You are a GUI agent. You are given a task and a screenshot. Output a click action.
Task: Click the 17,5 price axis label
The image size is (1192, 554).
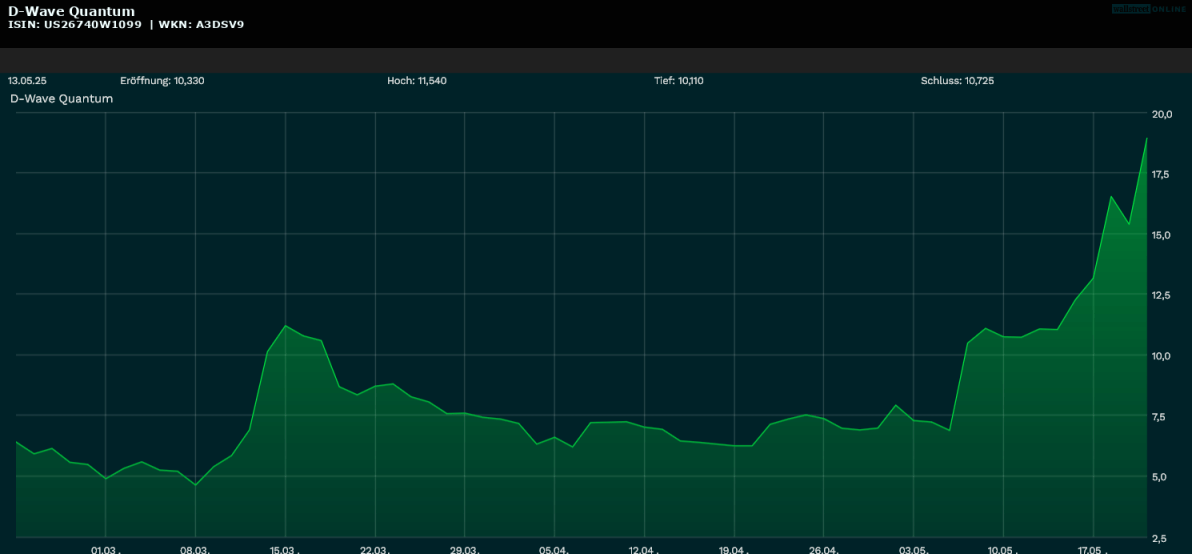click(1162, 175)
